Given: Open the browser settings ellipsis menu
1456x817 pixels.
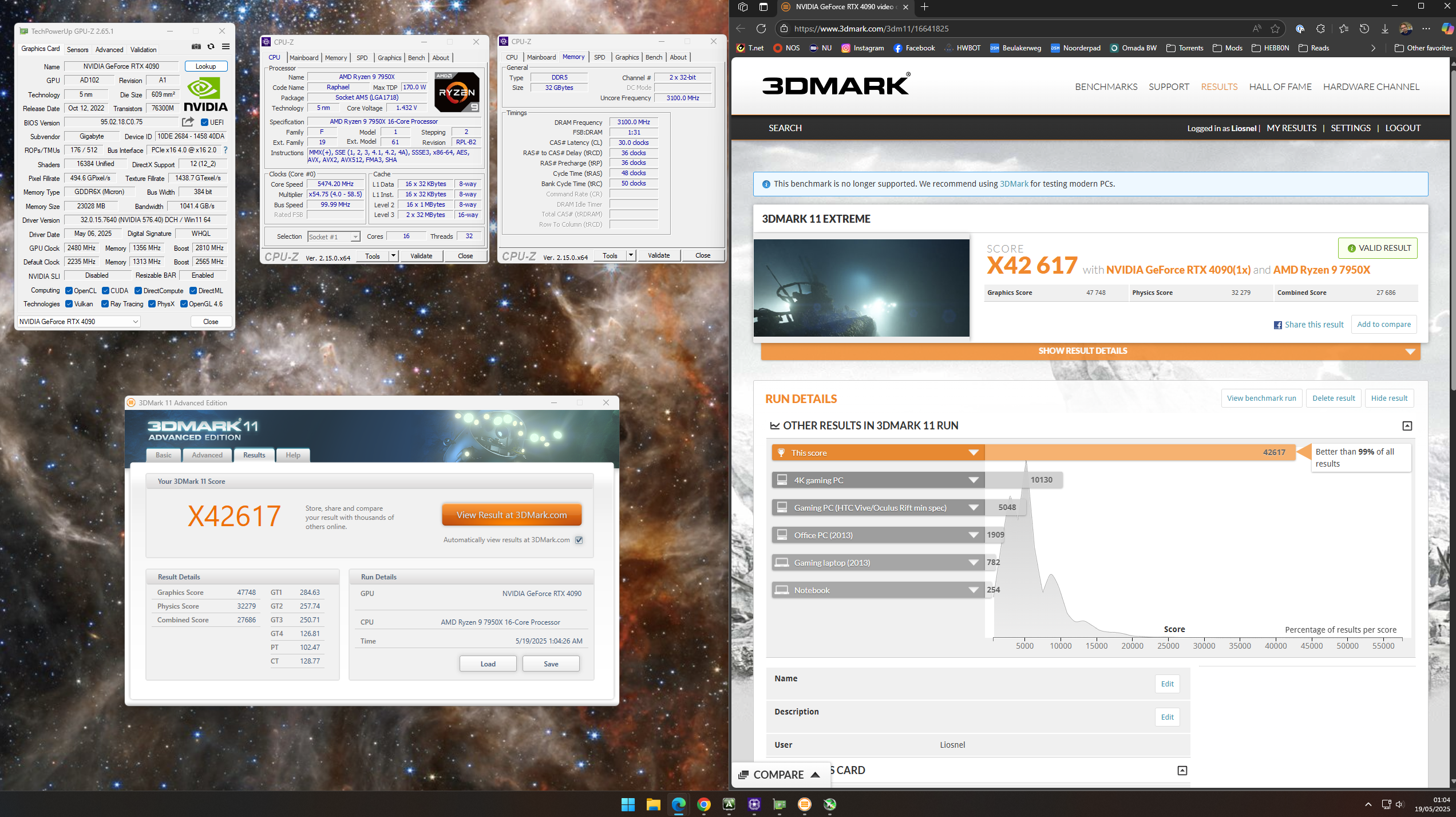Looking at the screenshot, I should pos(1426,29).
